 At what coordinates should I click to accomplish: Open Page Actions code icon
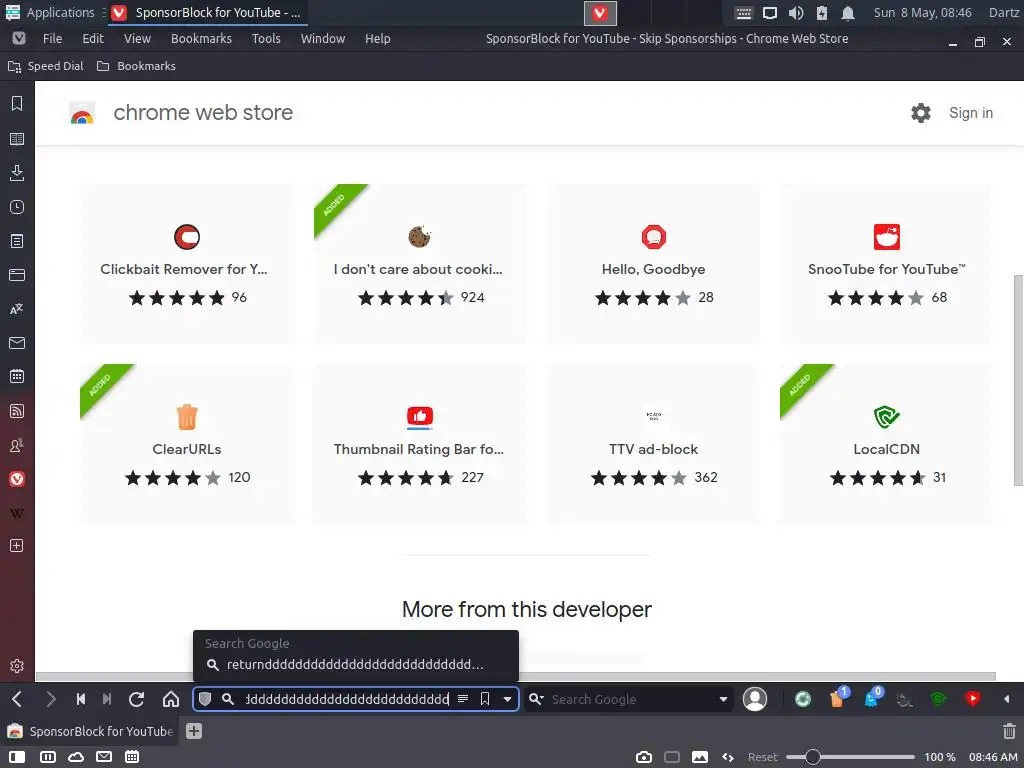pos(728,757)
